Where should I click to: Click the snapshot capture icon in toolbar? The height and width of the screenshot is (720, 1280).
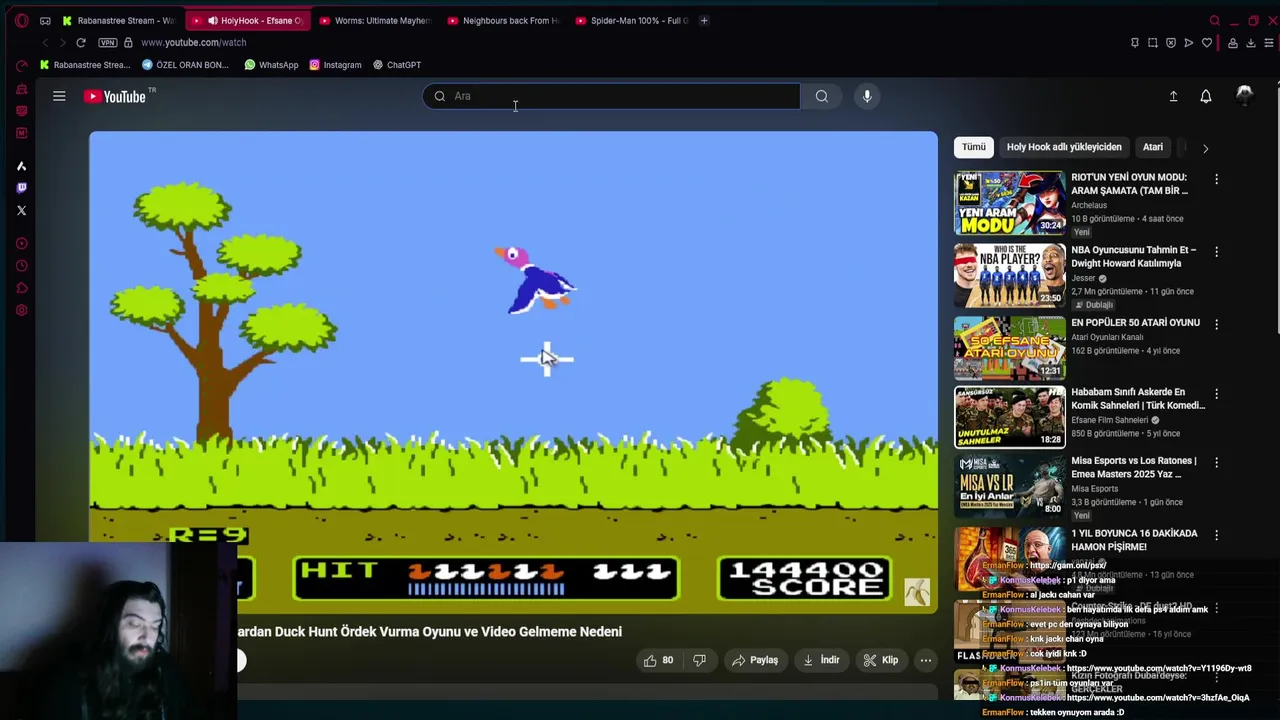pyautogui.click(x=1153, y=42)
